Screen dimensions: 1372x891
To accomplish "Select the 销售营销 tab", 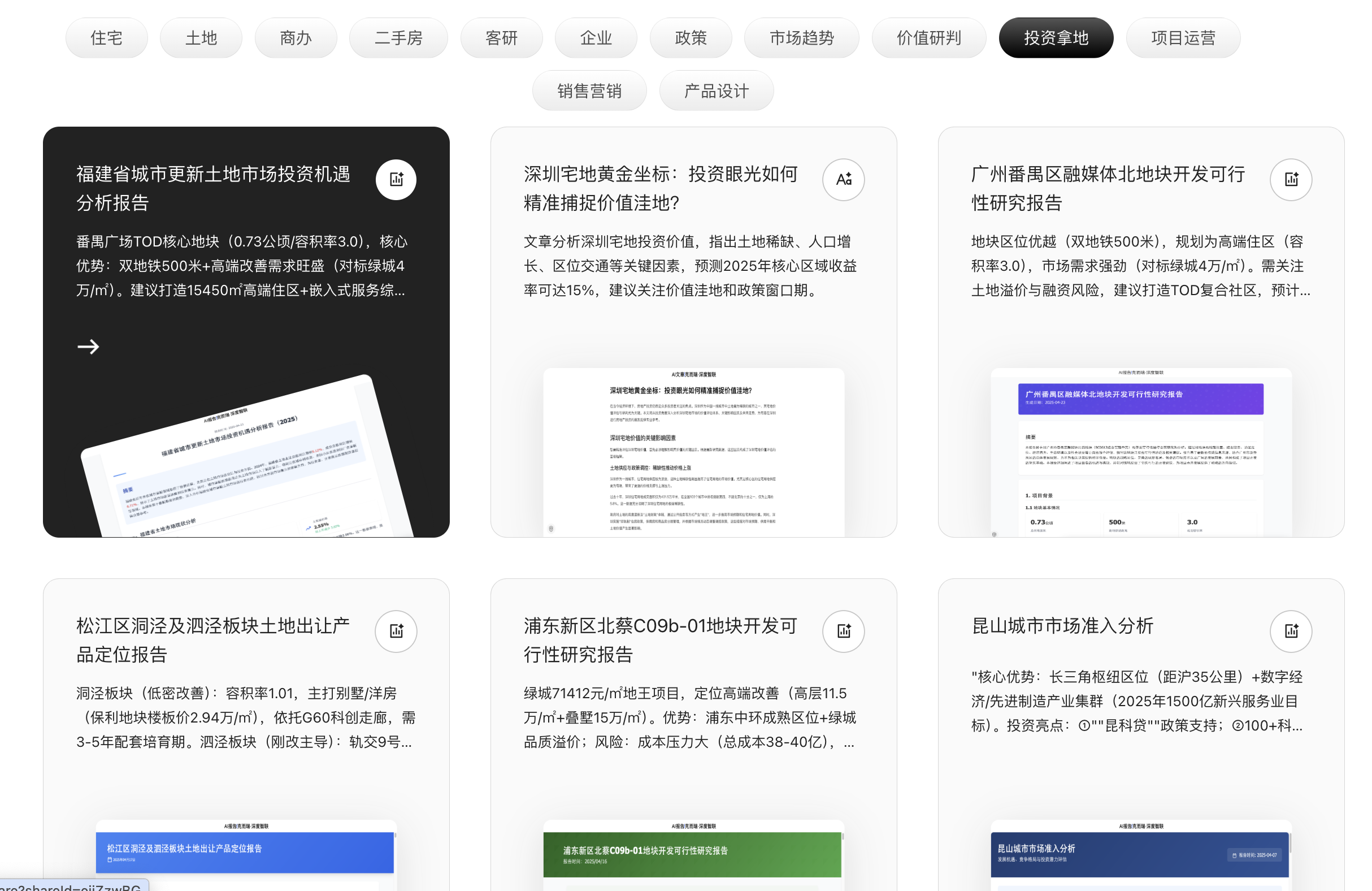I will pos(589,90).
